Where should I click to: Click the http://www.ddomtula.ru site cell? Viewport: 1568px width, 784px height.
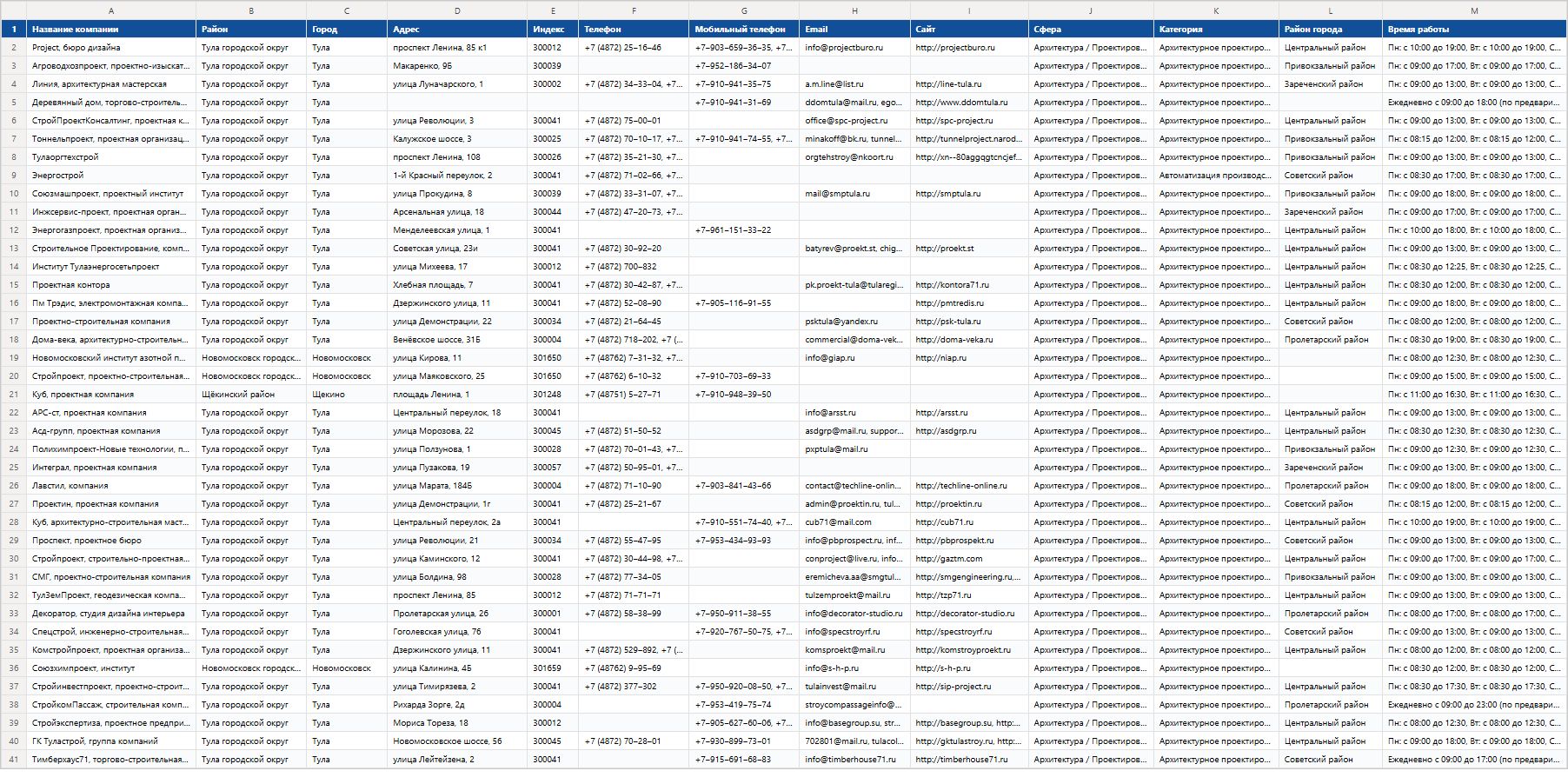point(969,103)
